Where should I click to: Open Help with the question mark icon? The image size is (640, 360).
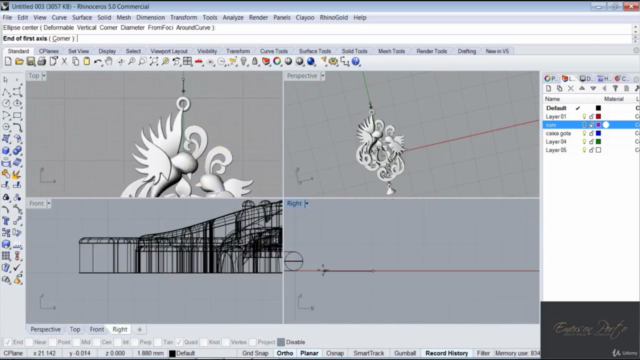[x=356, y=61]
